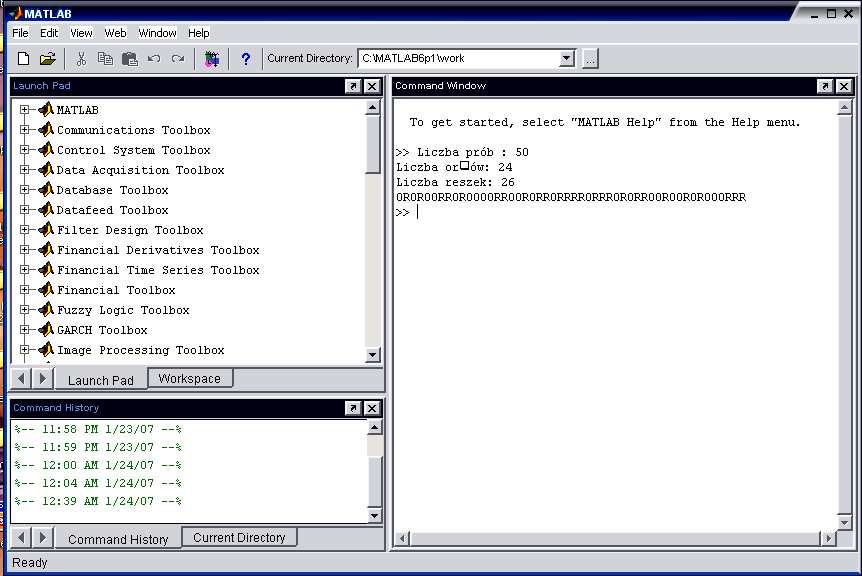
Task: Paste using the clipboard icon
Action: (129, 58)
